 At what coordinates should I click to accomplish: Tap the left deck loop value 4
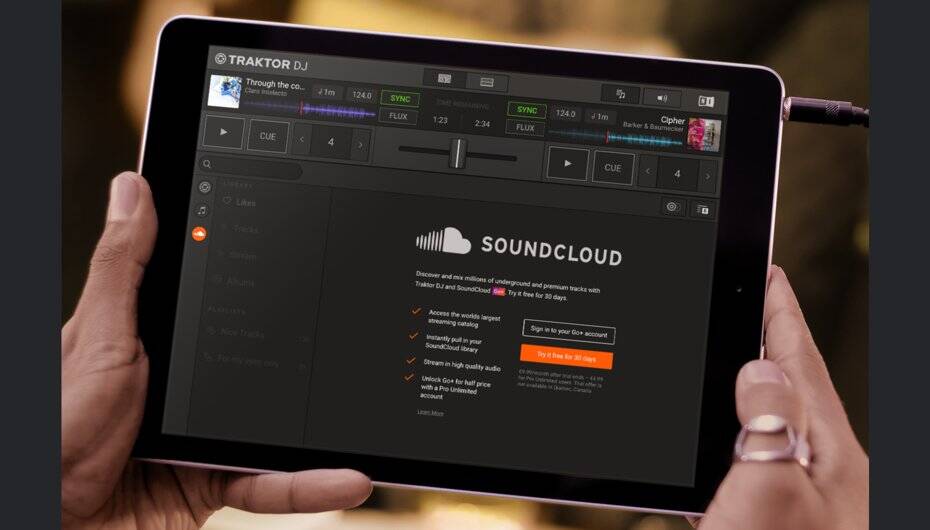tap(331, 142)
